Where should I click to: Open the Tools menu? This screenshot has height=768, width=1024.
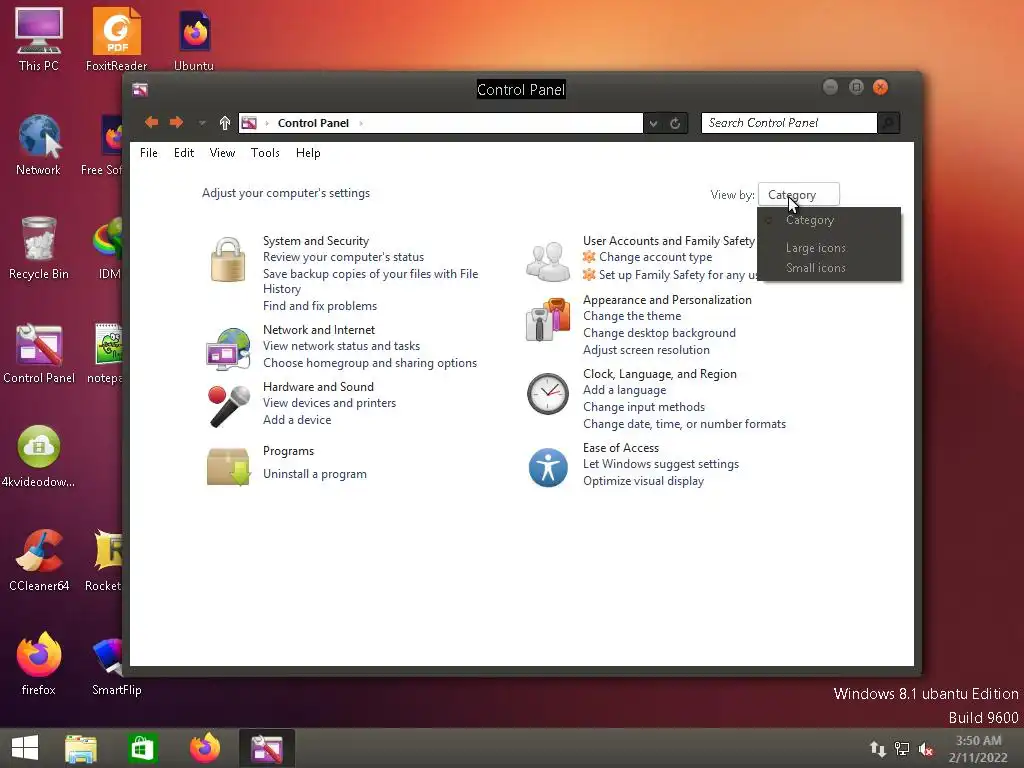coord(265,153)
